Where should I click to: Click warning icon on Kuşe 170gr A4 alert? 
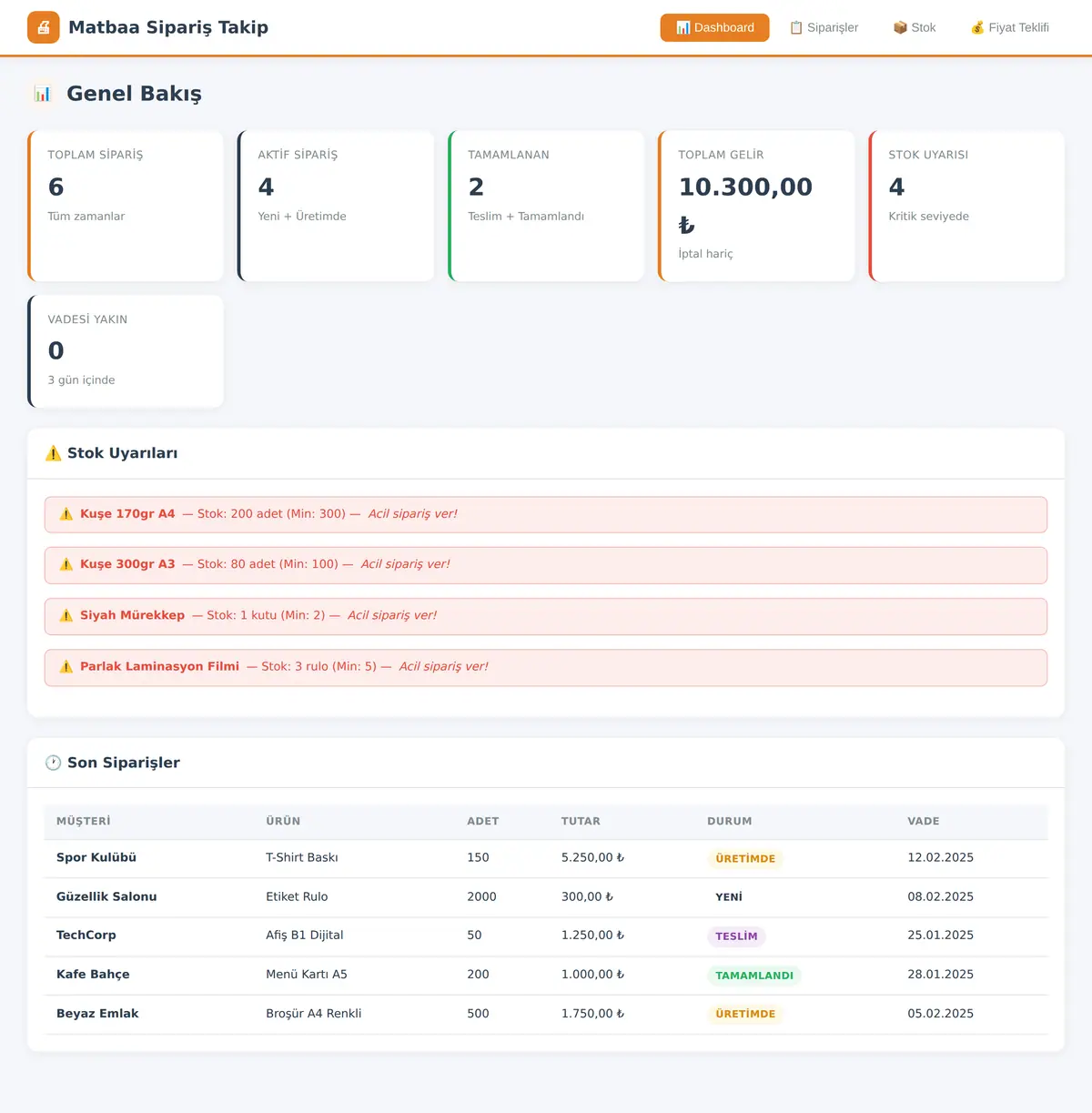[x=66, y=514]
